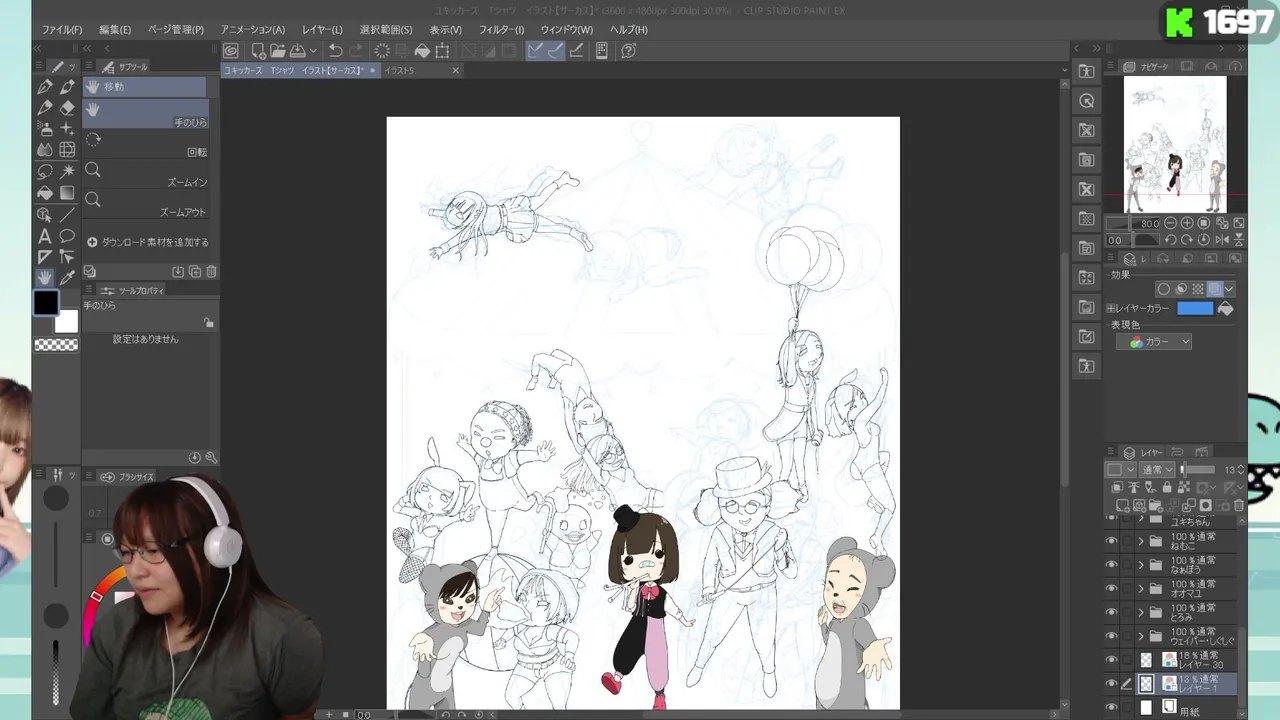Screen dimensions: 1280x720
Task: Click the Fill icon in command bar
Action: (x=422, y=50)
